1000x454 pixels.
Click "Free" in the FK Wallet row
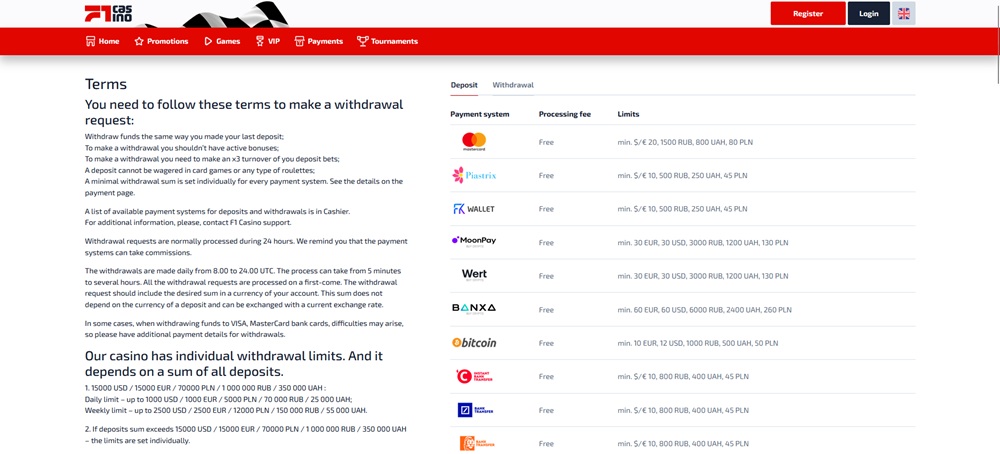click(546, 209)
